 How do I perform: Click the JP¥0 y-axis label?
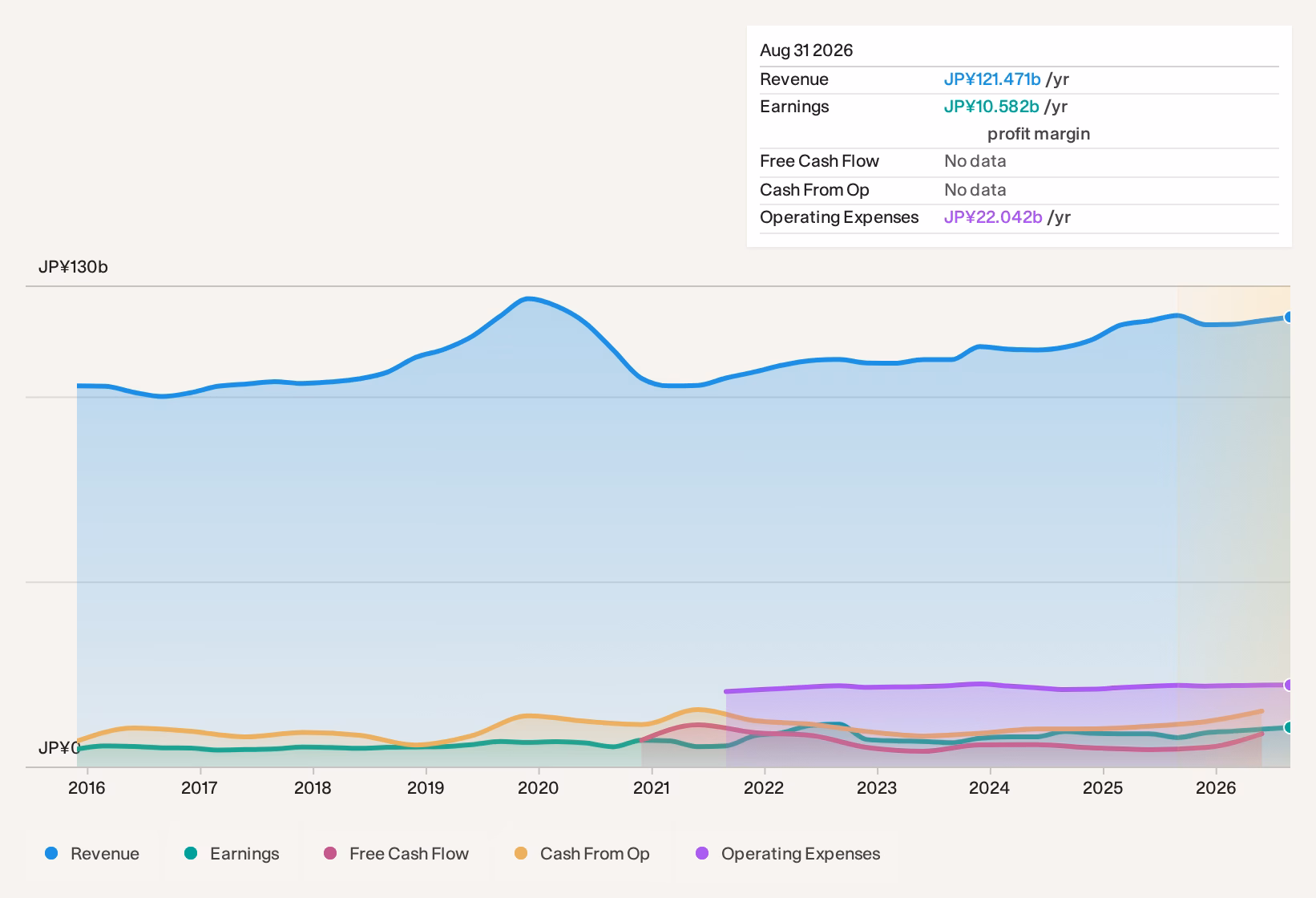tap(59, 748)
